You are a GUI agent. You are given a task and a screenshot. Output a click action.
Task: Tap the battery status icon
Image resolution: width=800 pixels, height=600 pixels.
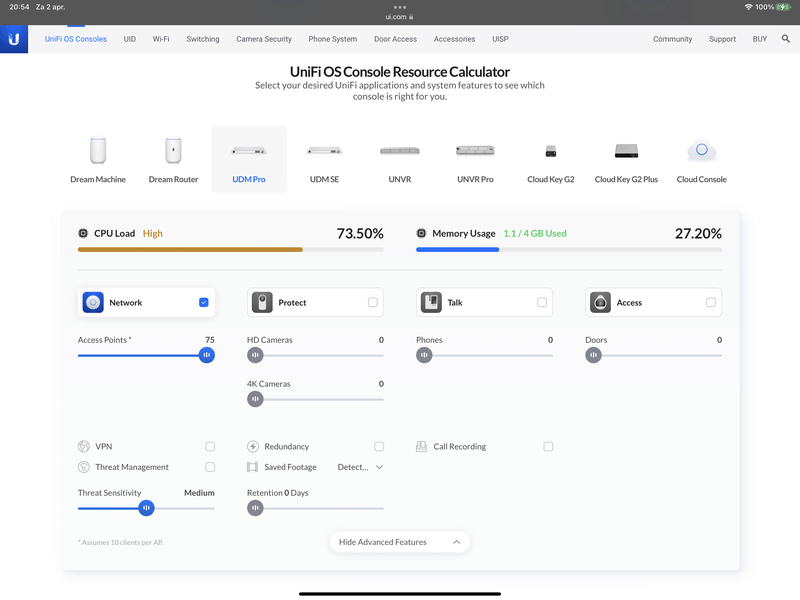[783, 7]
